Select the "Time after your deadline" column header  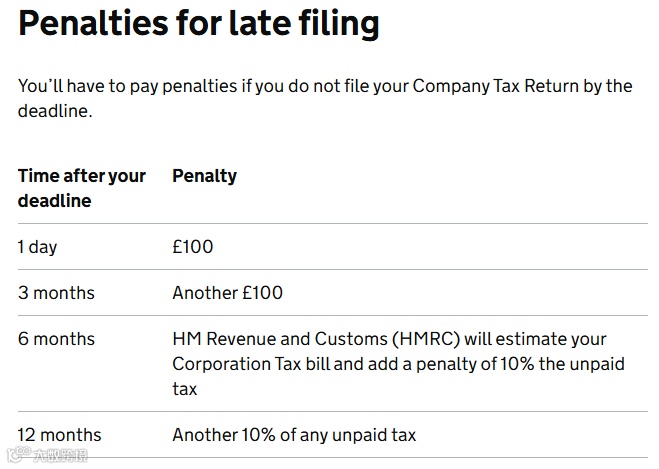[x=82, y=188]
